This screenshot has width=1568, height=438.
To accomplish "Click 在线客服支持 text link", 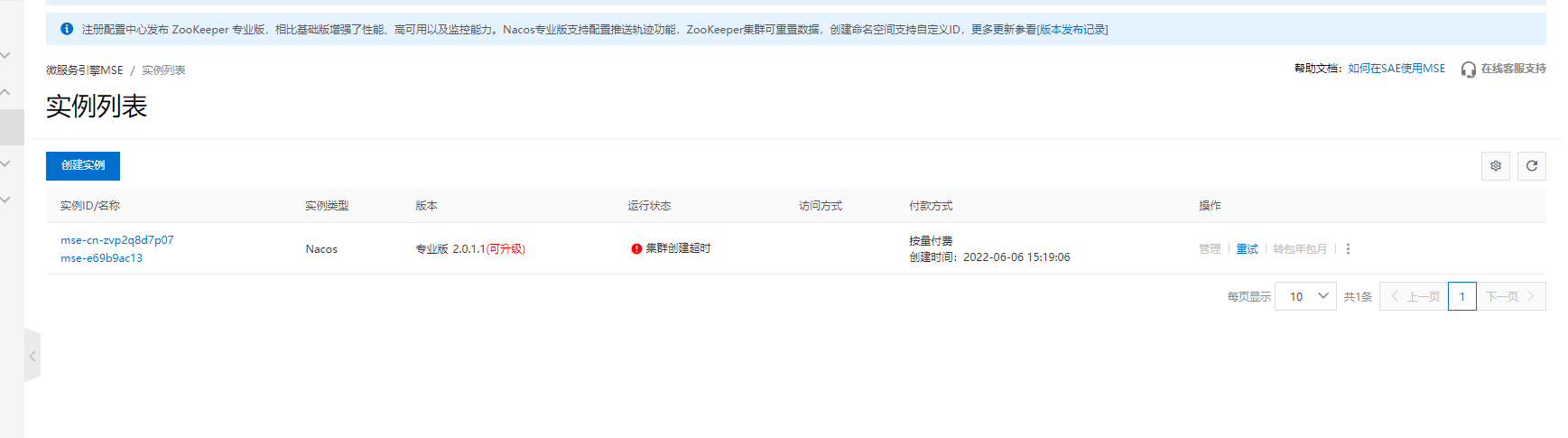I will coord(1513,69).
